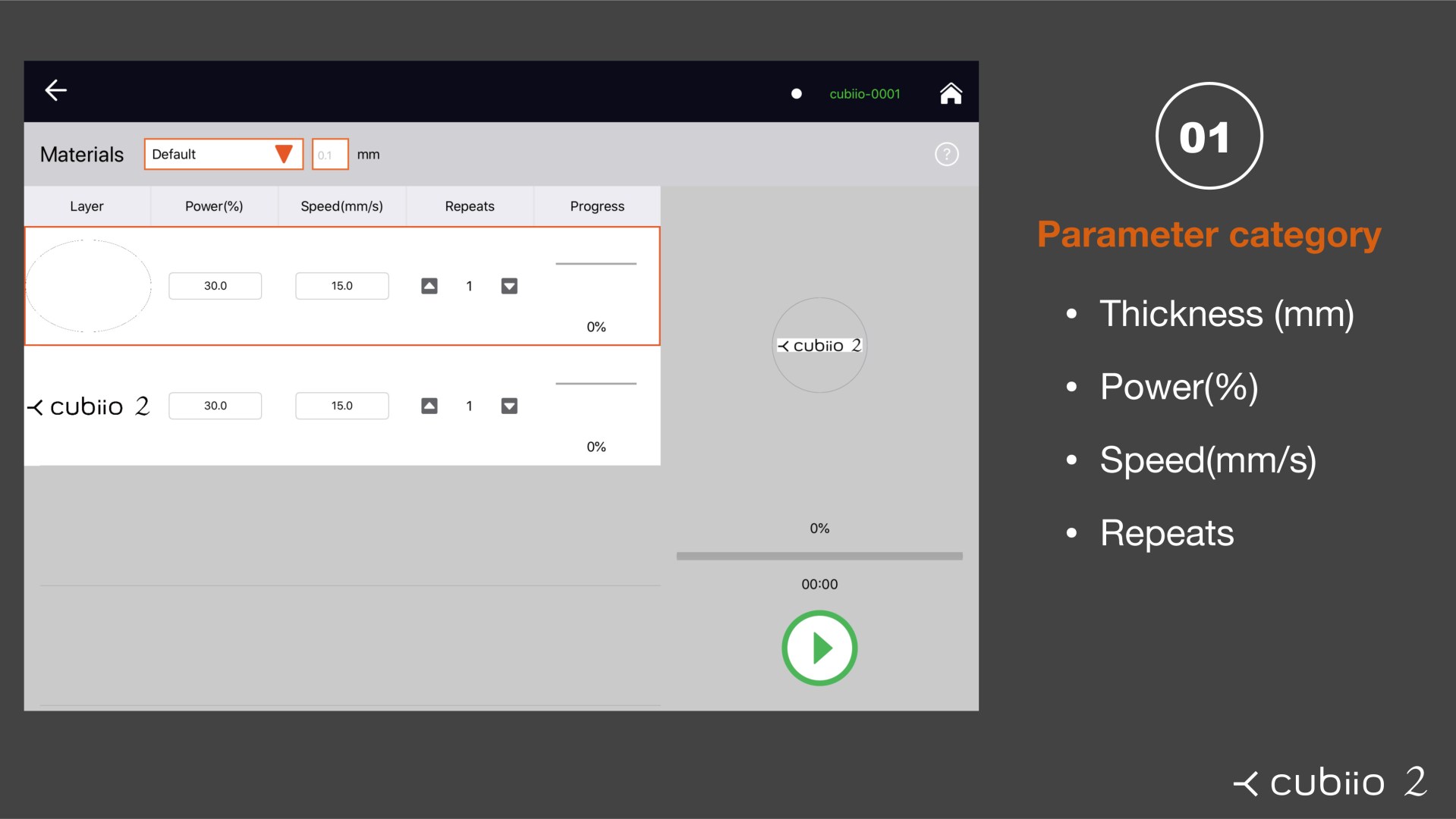This screenshot has width=1456, height=819.
Task: Click the help question mark icon
Action: point(946,154)
